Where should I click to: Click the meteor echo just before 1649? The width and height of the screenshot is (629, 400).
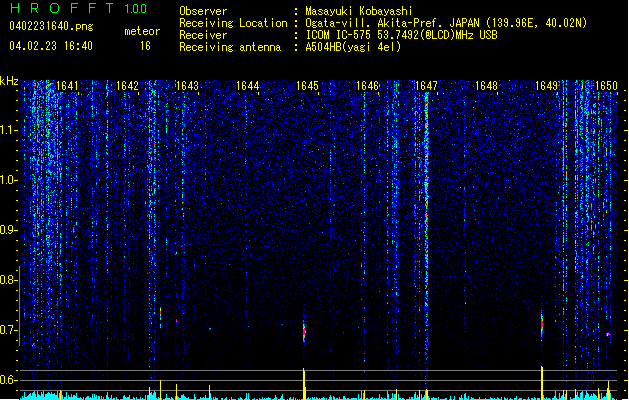point(542,324)
